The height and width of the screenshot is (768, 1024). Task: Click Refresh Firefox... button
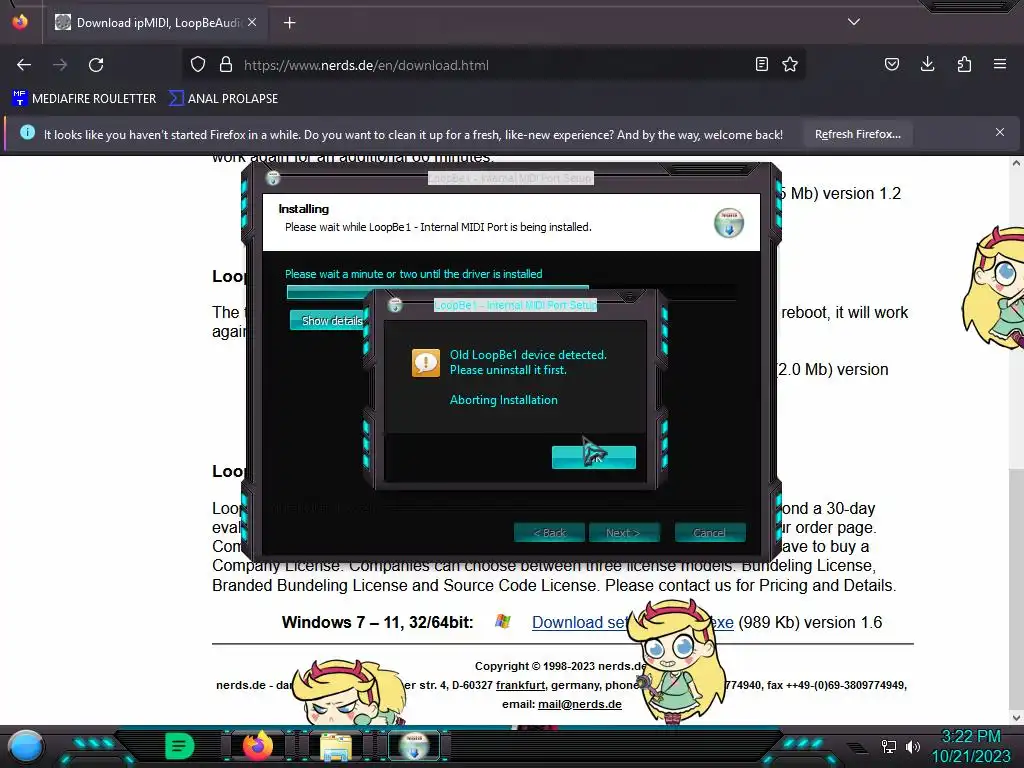[857, 135]
